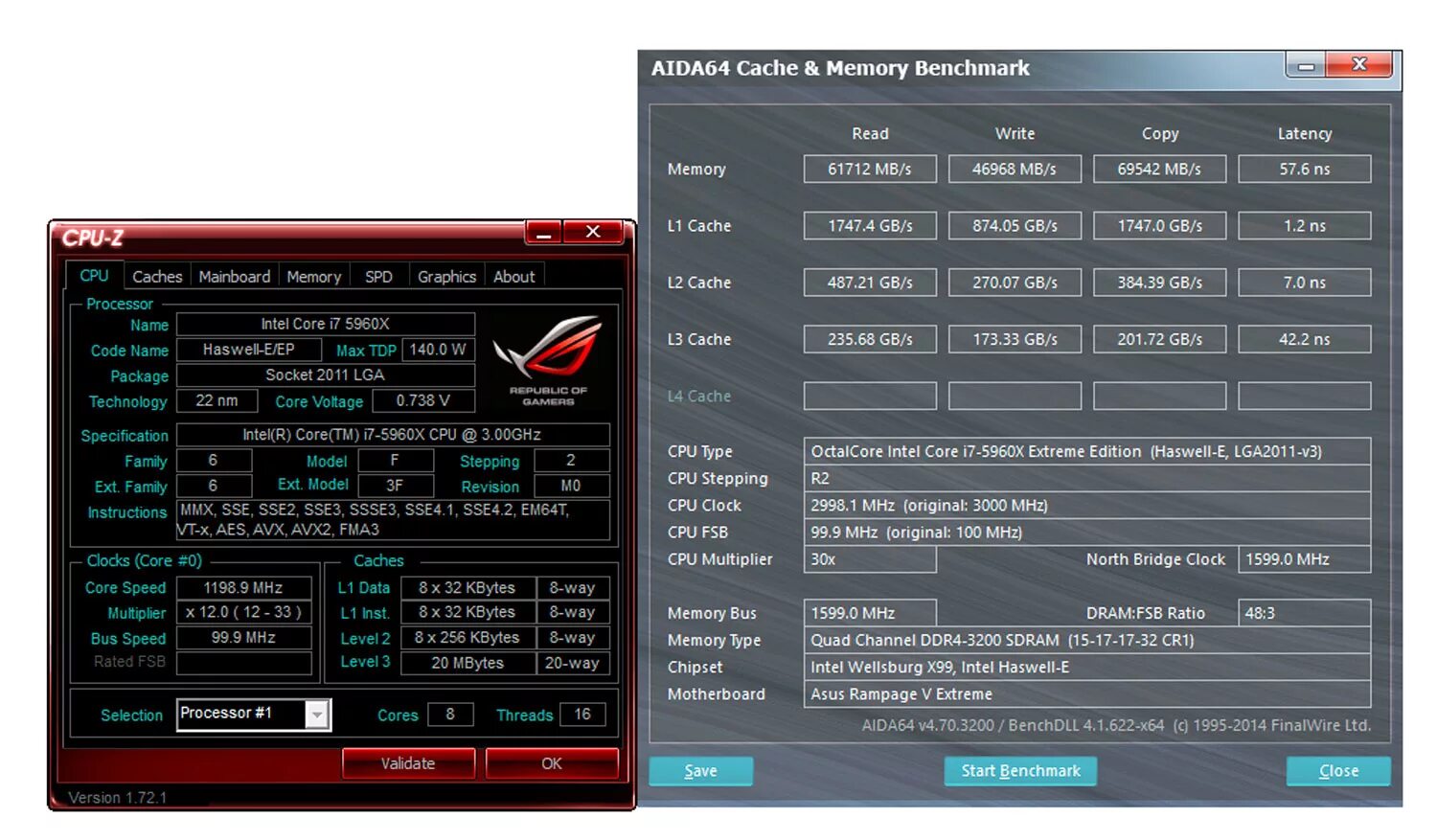The height and width of the screenshot is (840, 1437).
Task: Click the Level 3 associativity 20-way
Action: 572,663
